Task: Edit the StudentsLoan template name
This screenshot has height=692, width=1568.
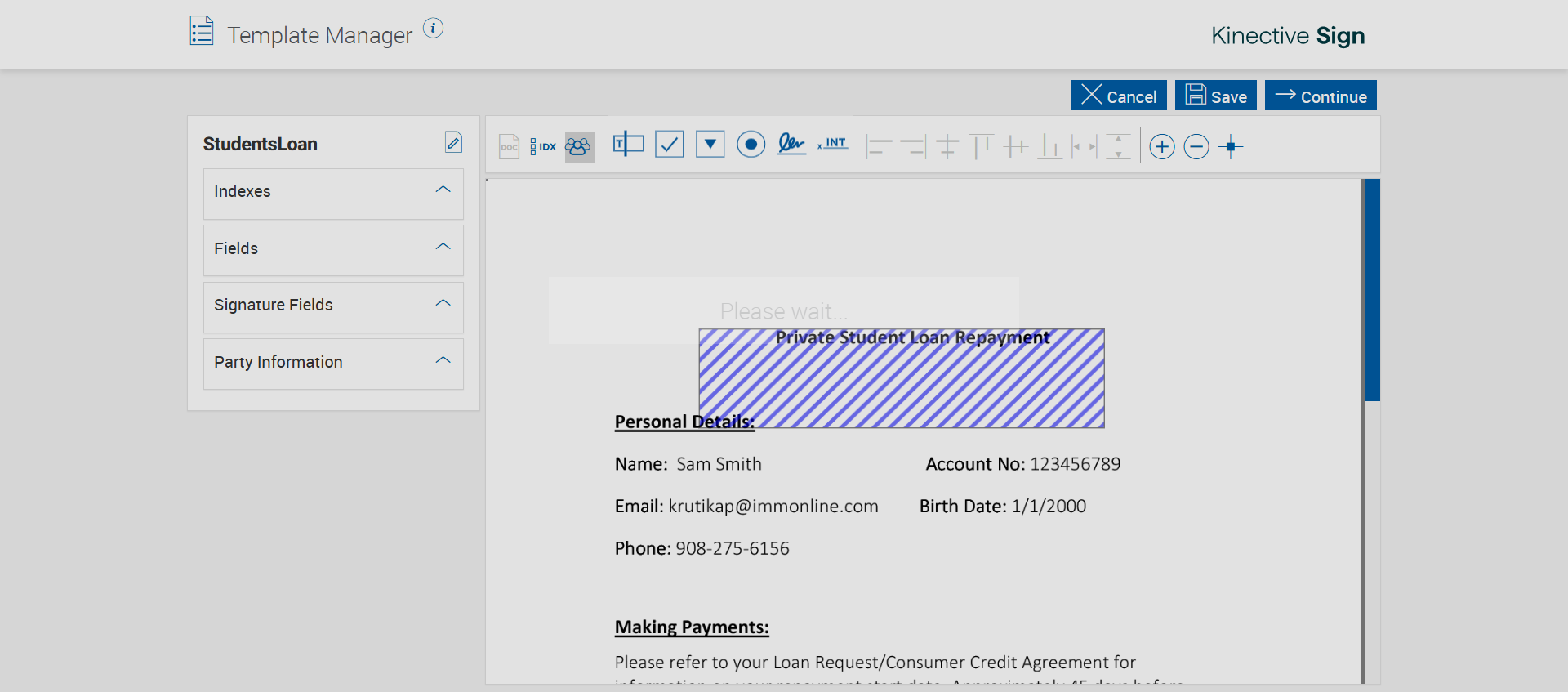Action: (x=454, y=142)
